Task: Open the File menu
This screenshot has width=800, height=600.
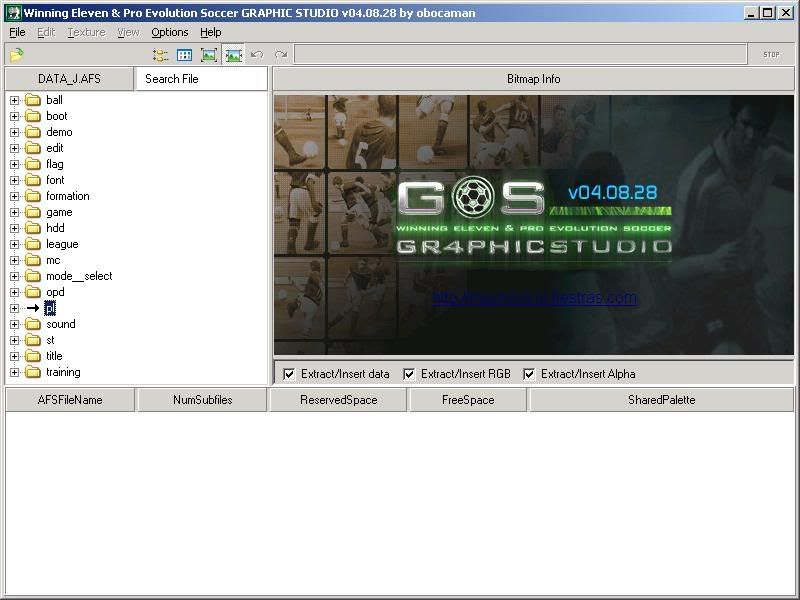Action: point(17,32)
